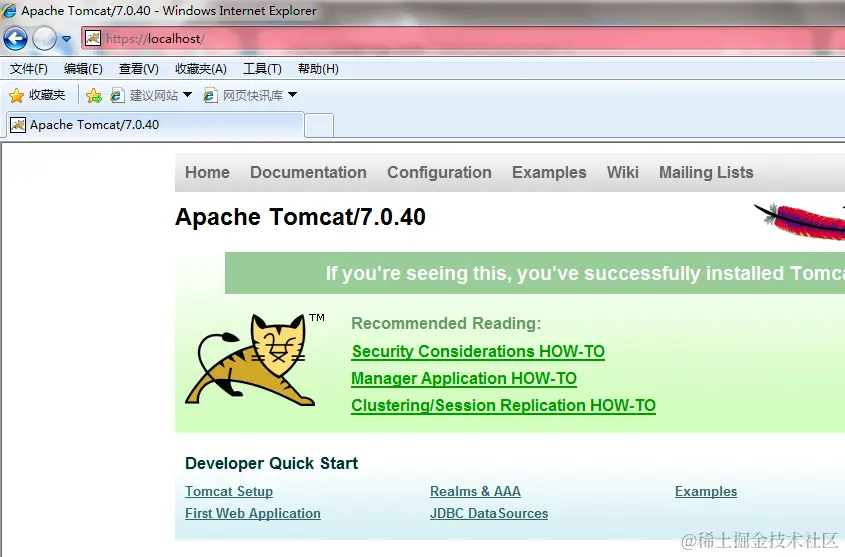Click the successfully installed Tomcat banner

pyautogui.click(x=535, y=273)
